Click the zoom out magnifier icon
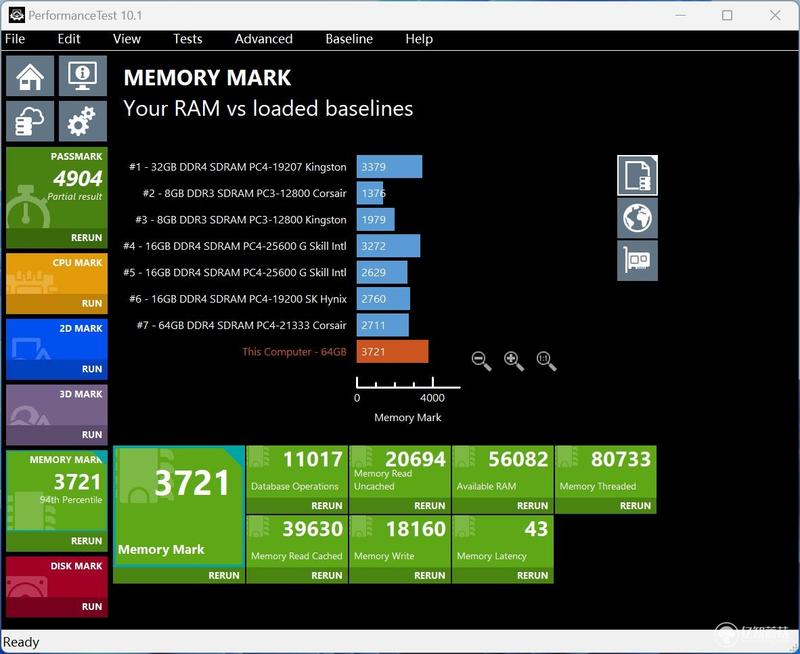 pyautogui.click(x=481, y=361)
